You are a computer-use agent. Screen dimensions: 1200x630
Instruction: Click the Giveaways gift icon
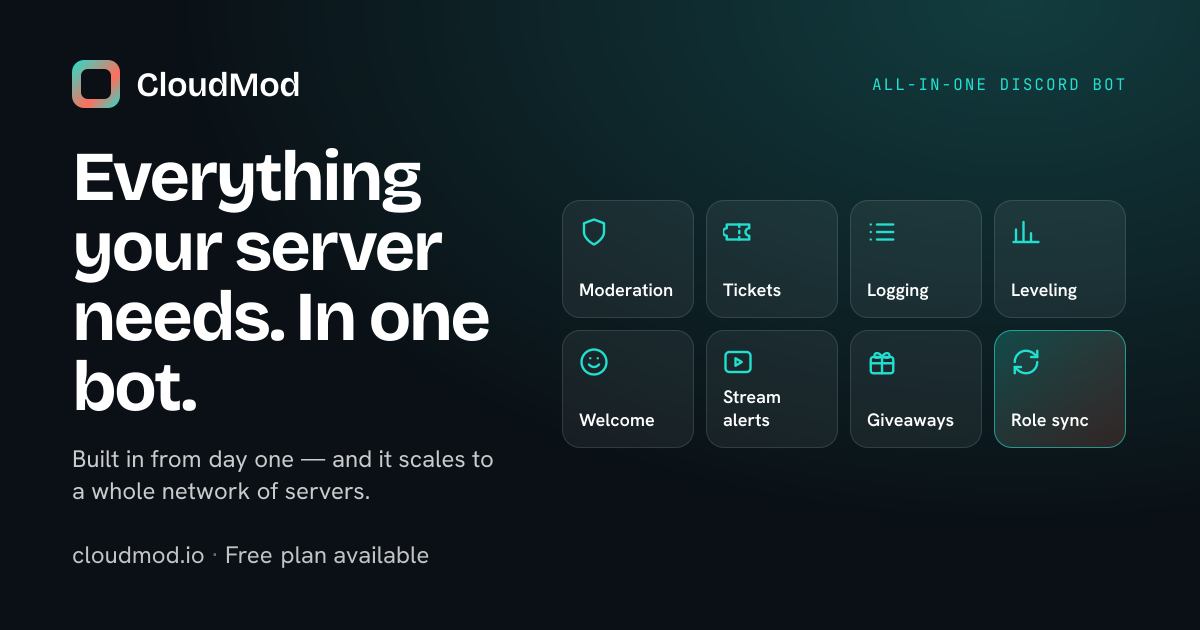click(882, 362)
